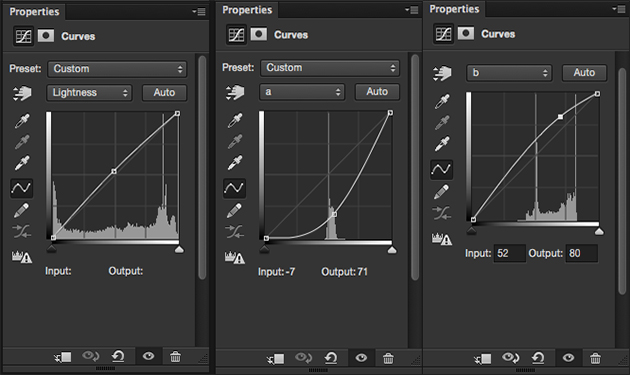Toggle view previous state in b panel
Image resolution: width=630 pixels, height=375 pixels.
pyautogui.click(x=510, y=357)
